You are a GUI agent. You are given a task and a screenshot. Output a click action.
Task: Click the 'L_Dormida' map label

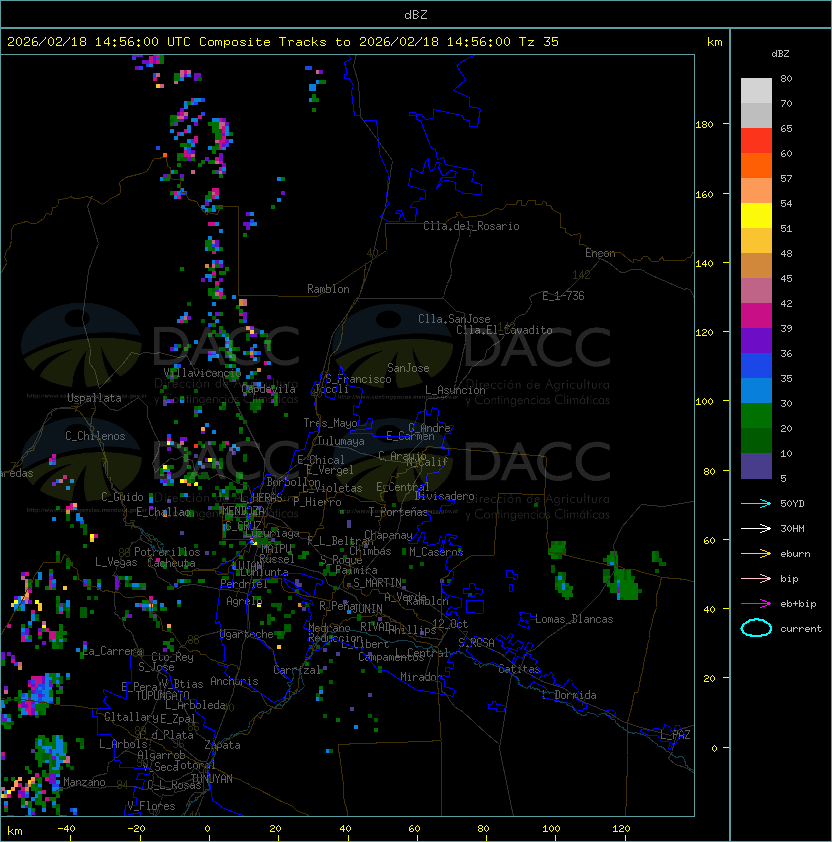(569, 695)
